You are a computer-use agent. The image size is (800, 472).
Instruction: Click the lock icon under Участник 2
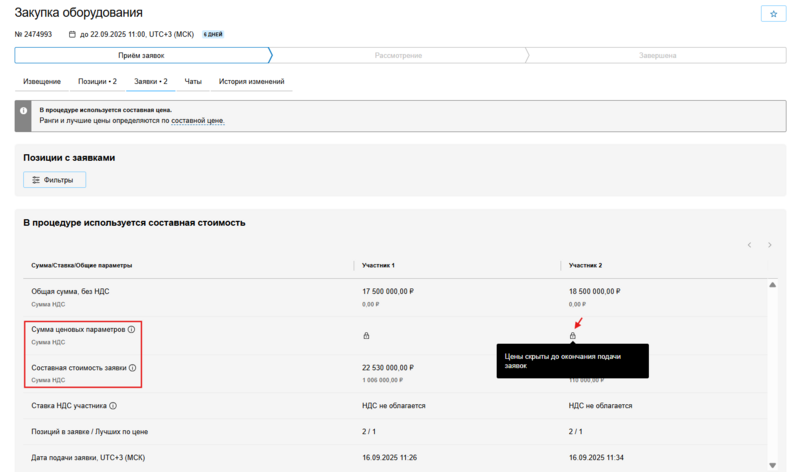(x=573, y=336)
